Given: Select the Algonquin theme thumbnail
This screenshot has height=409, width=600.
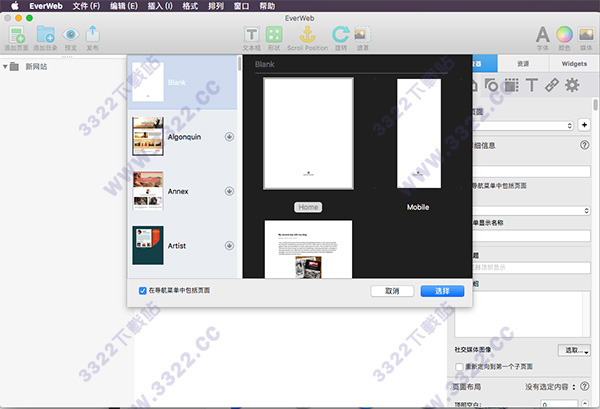Looking at the screenshot, I should point(148,136).
